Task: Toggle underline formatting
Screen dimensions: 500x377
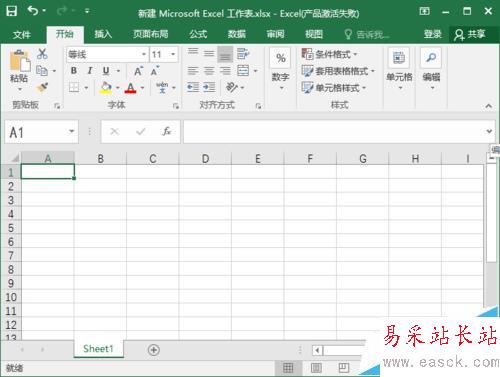Action: click(x=106, y=71)
